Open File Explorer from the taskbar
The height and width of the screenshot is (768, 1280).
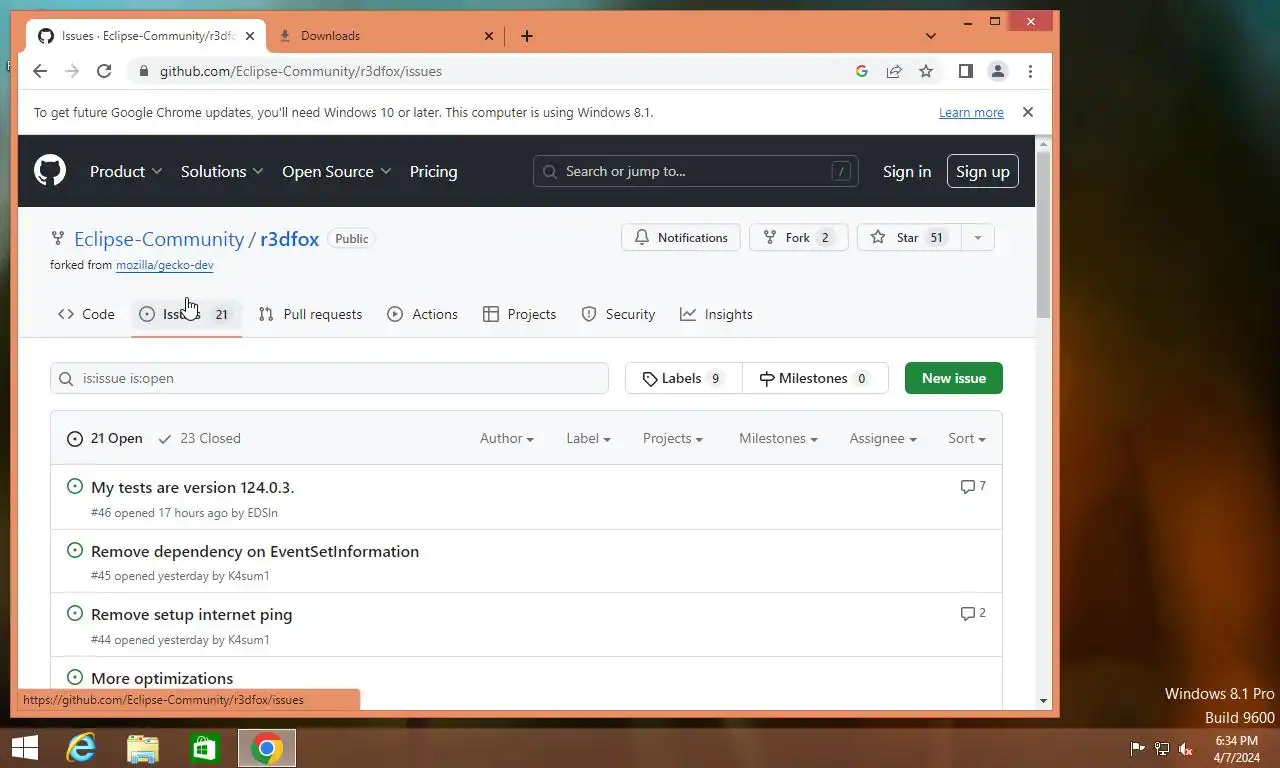coord(143,748)
